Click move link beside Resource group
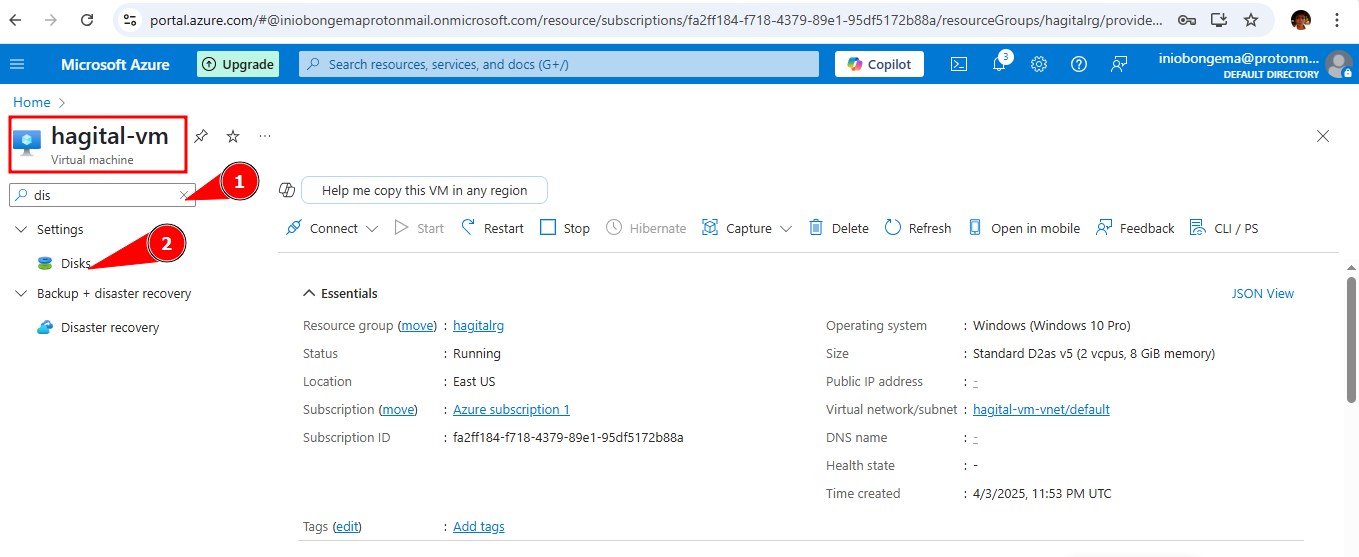Viewport: 1359px width, 557px height. pyautogui.click(x=418, y=325)
